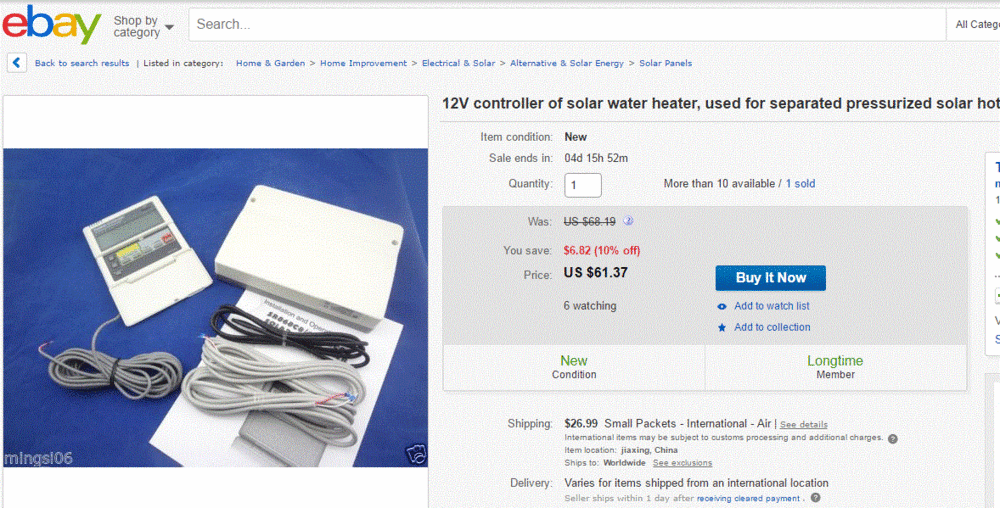Click the Add to watch list link
Viewport: 1000px width, 508px height.
coord(771,306)
